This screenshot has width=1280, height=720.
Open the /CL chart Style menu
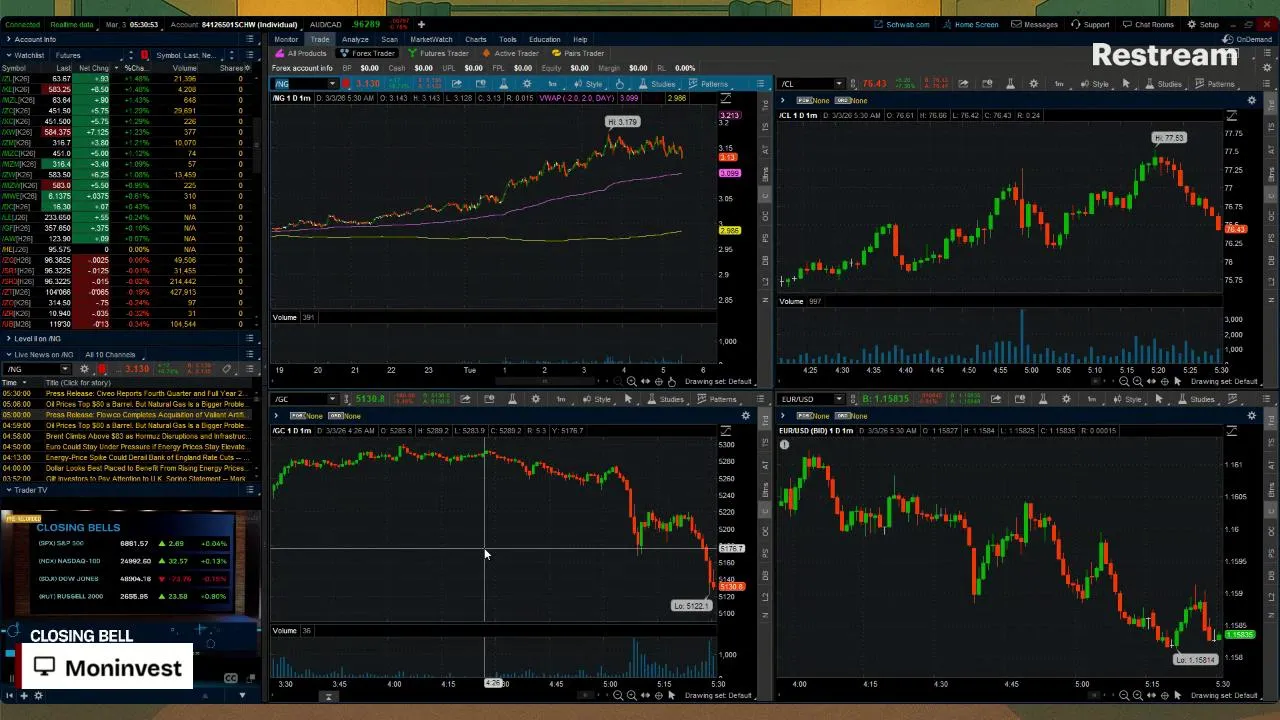(x=1095, y=84)
